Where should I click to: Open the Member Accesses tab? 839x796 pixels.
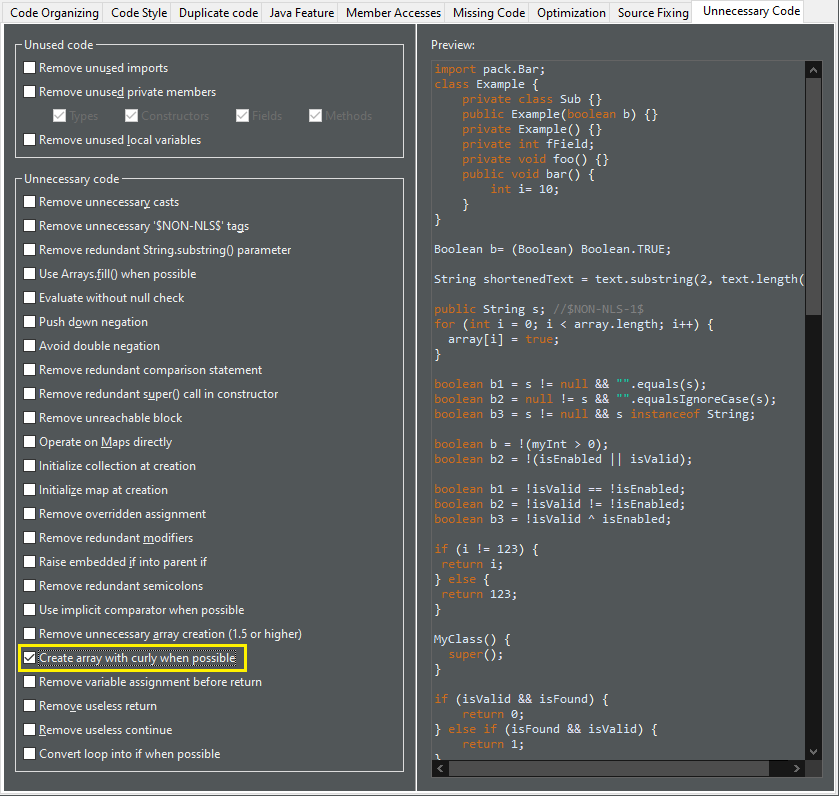pyautogui.click(x=393, y=13)
